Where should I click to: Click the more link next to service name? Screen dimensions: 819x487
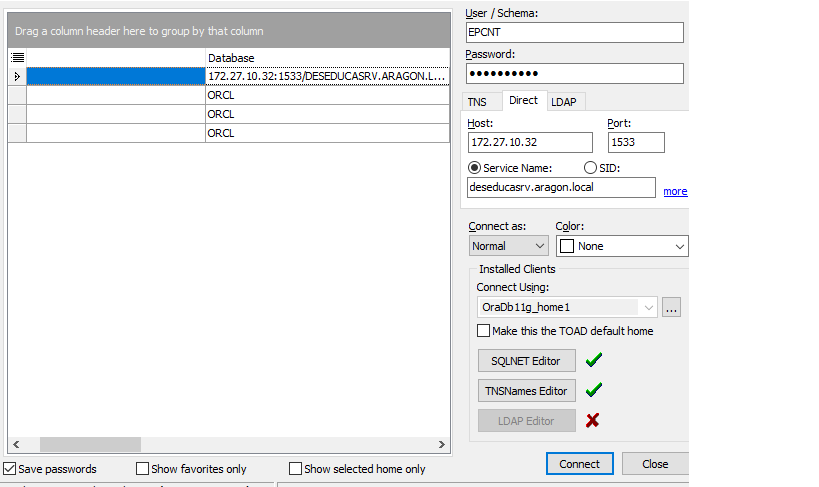[675, 191]
